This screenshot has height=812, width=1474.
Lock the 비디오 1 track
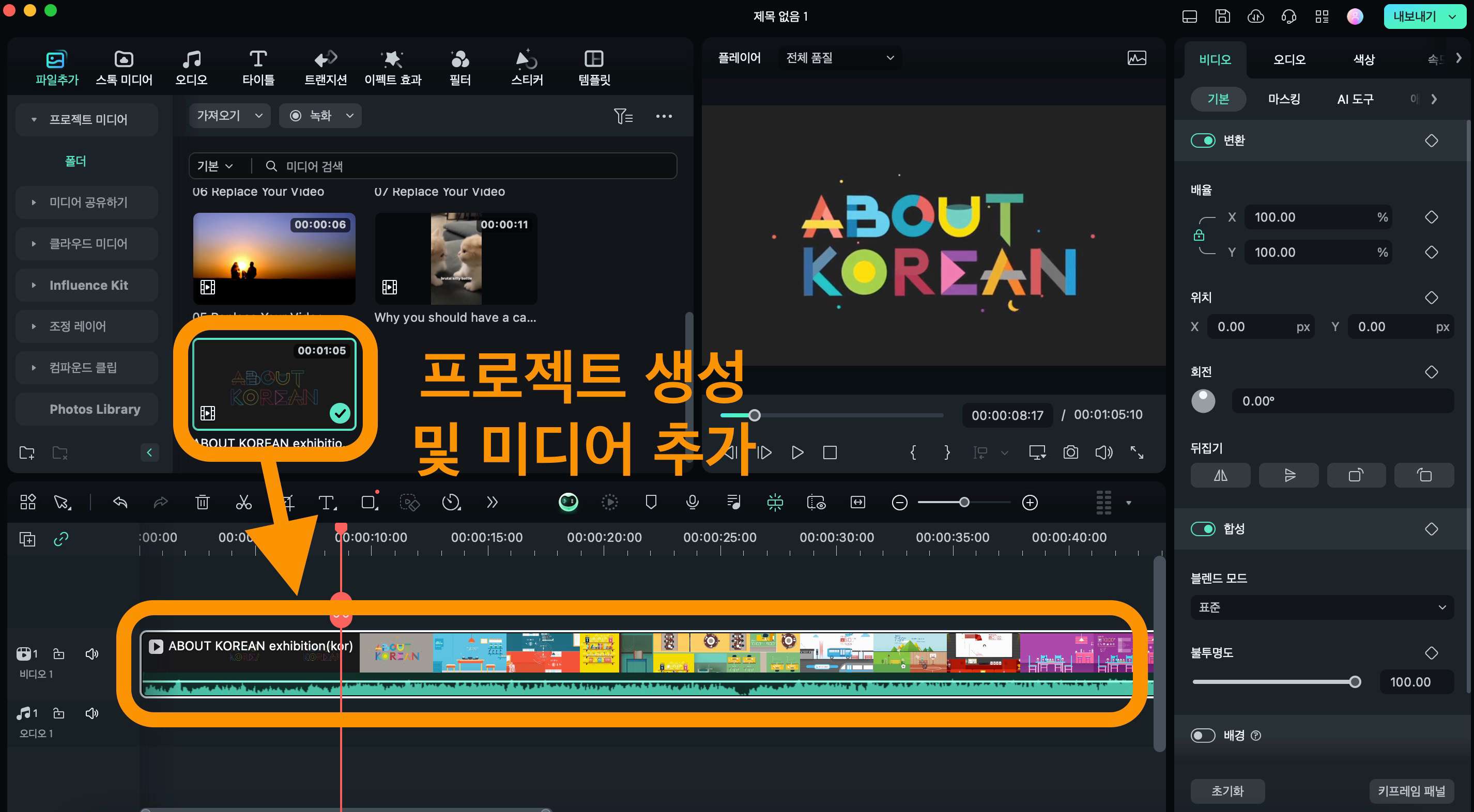pos(58,653)
